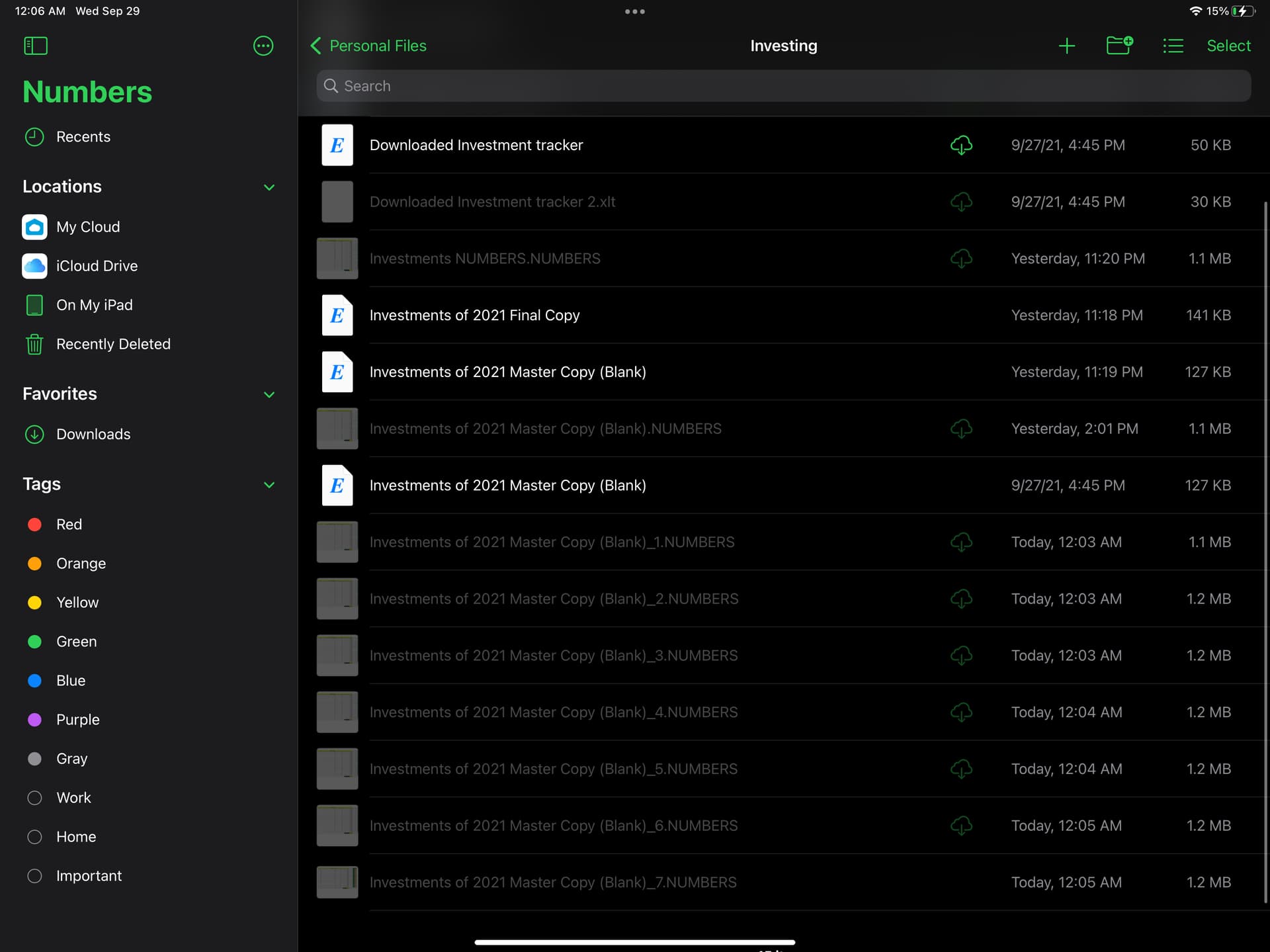Tap the 12:06 AM clock in status bar
Screen dimensions: 1270x952
[x=40, y=11]
